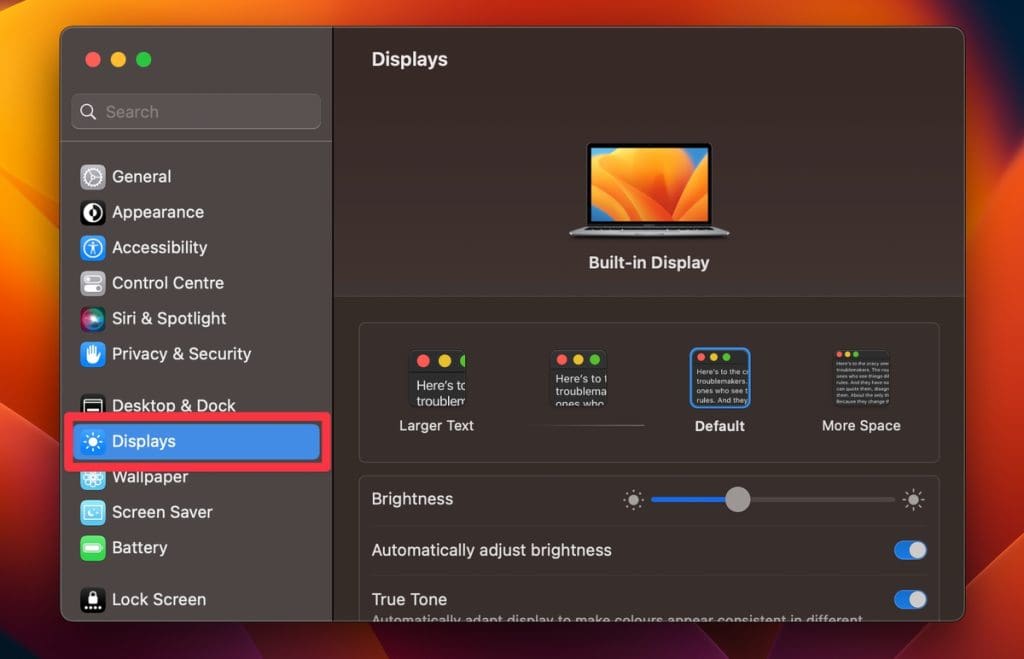Maximize window with green button
Viewport: 1024px width, 659px height.
pyautogui.click(x=144, y=60)
